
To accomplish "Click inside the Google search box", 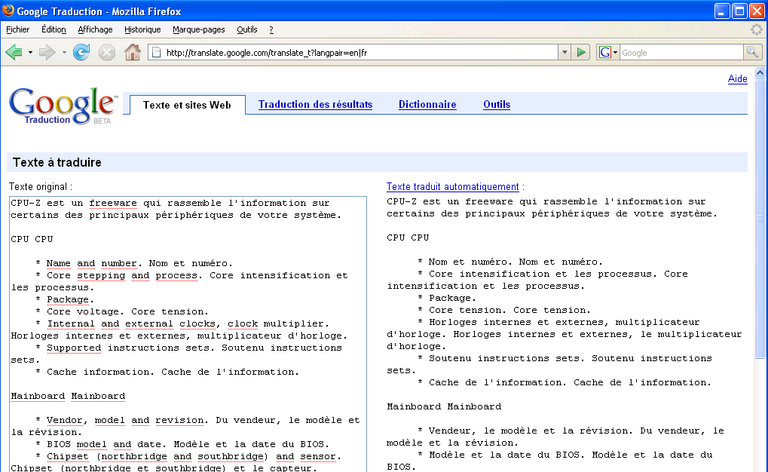I will [x=681, y=52].
